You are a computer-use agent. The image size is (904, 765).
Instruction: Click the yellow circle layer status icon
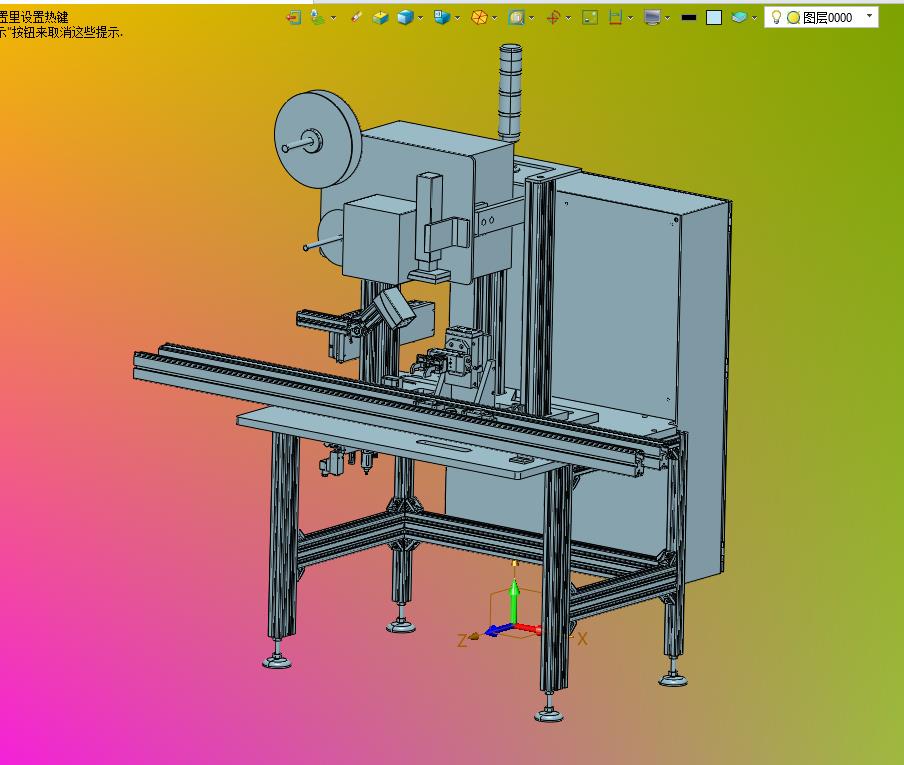[793, 18]
